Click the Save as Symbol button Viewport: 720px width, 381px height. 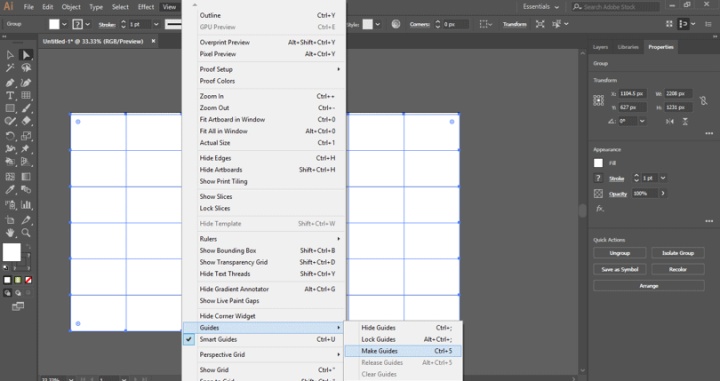[619, 269]
